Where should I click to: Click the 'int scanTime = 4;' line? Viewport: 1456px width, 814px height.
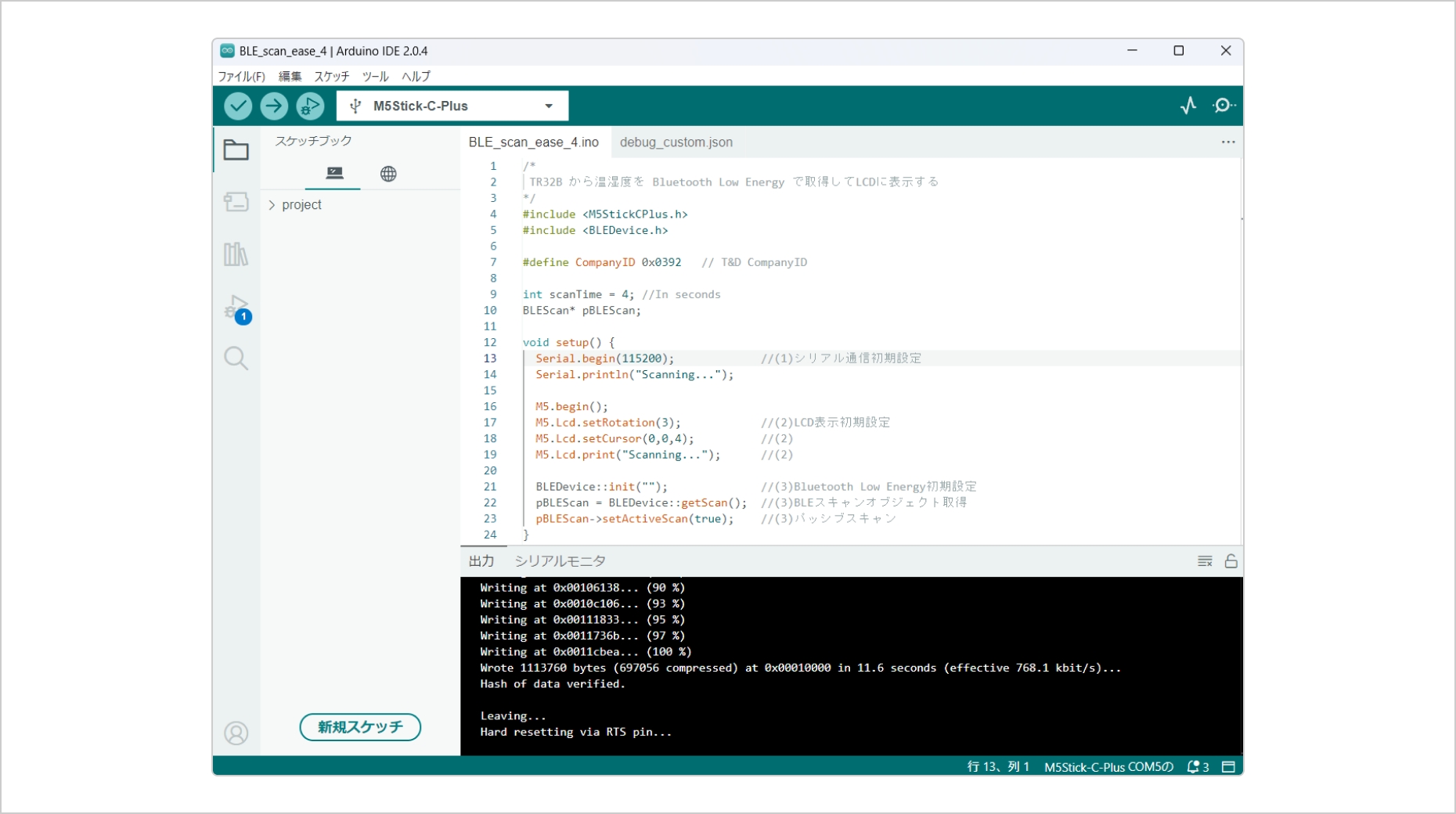tap(578, 294)
